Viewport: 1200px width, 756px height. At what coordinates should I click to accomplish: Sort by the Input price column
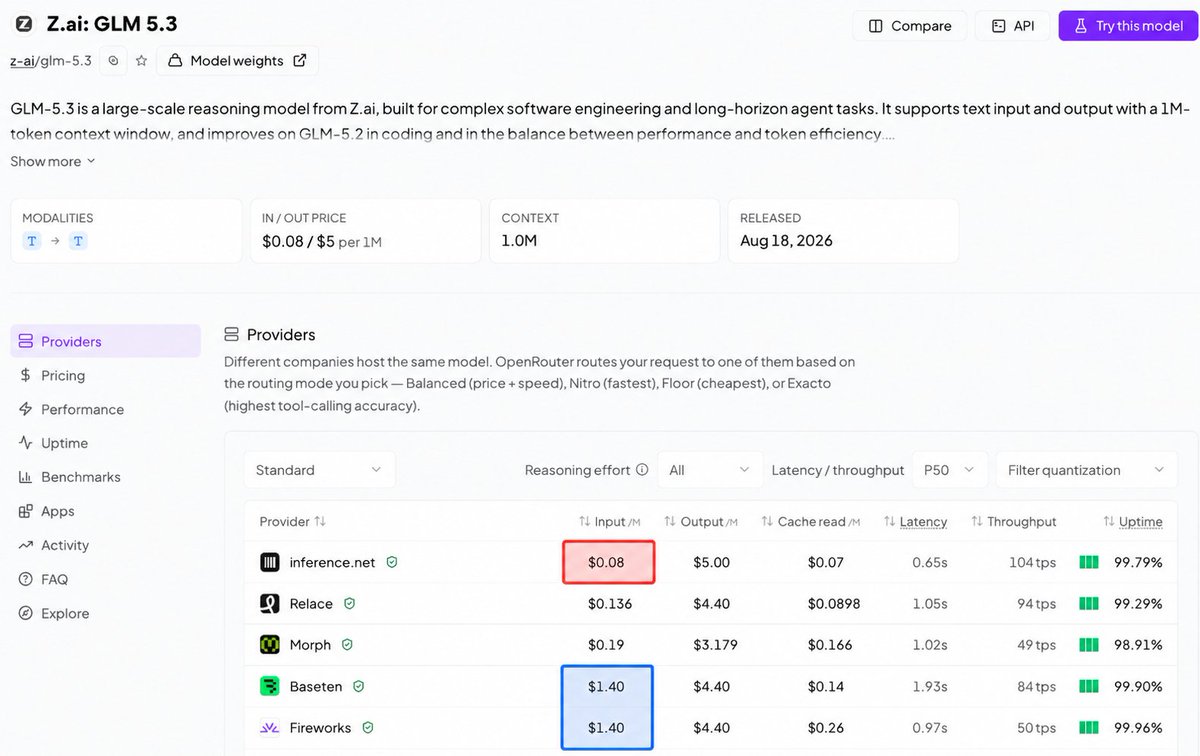click(x=608, y=521)
